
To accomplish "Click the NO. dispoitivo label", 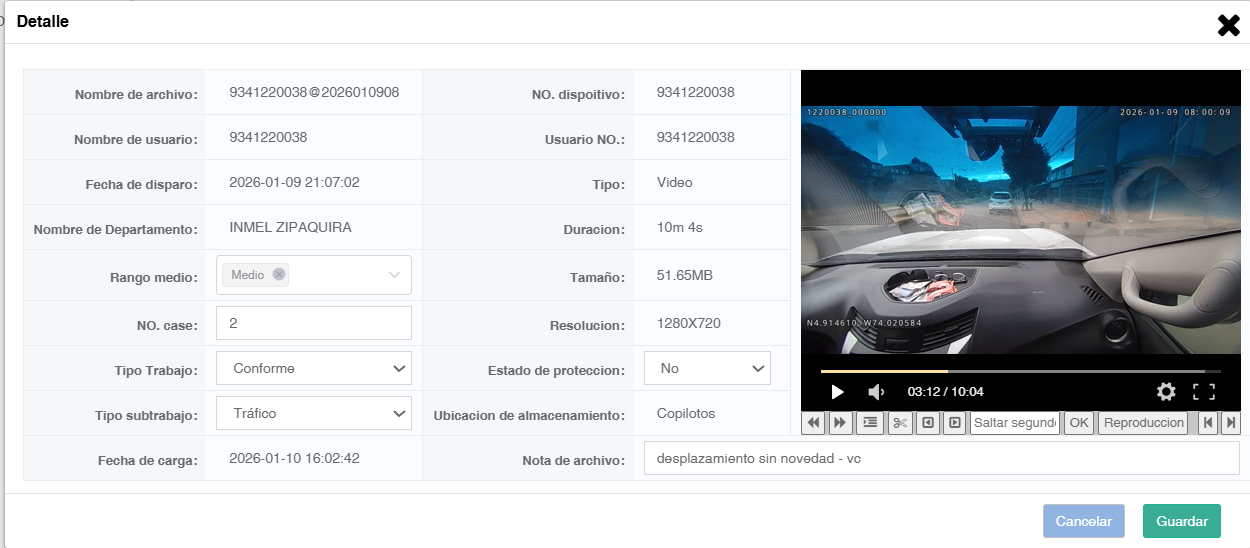I will [x=578, y=95].
